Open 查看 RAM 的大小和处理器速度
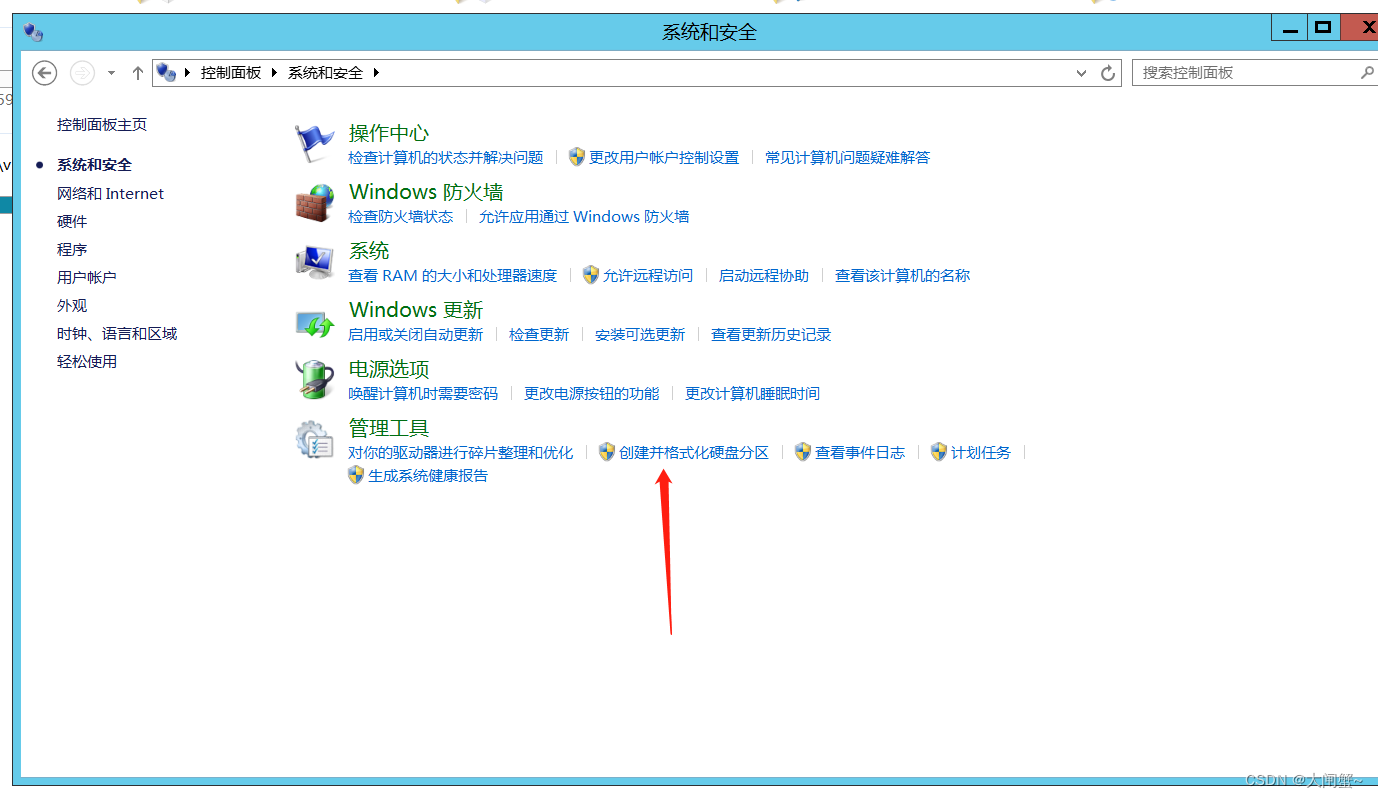1378x798 pixels. (x=453, y=276)
